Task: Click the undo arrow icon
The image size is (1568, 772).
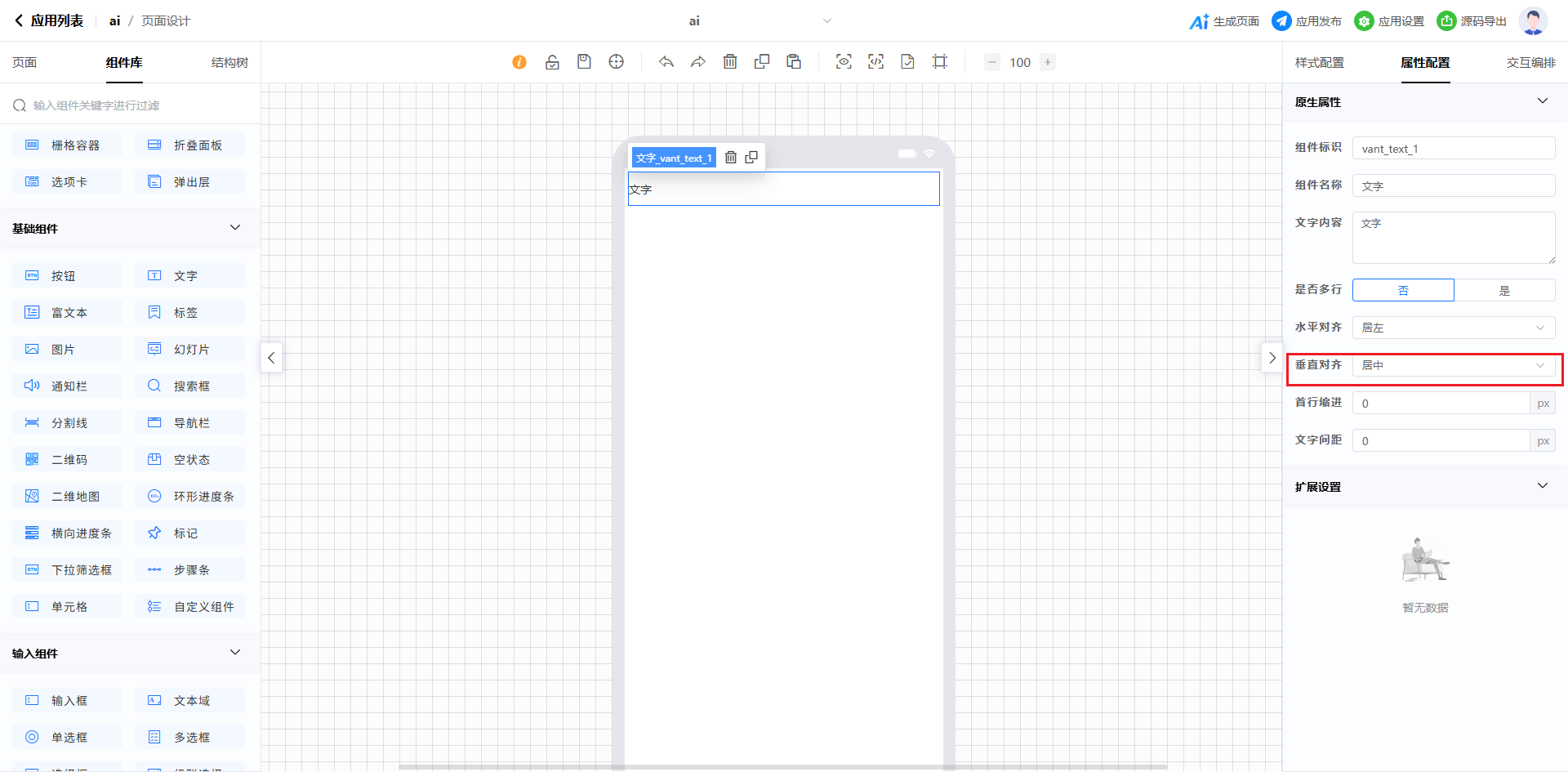Action: pos(666,62)
